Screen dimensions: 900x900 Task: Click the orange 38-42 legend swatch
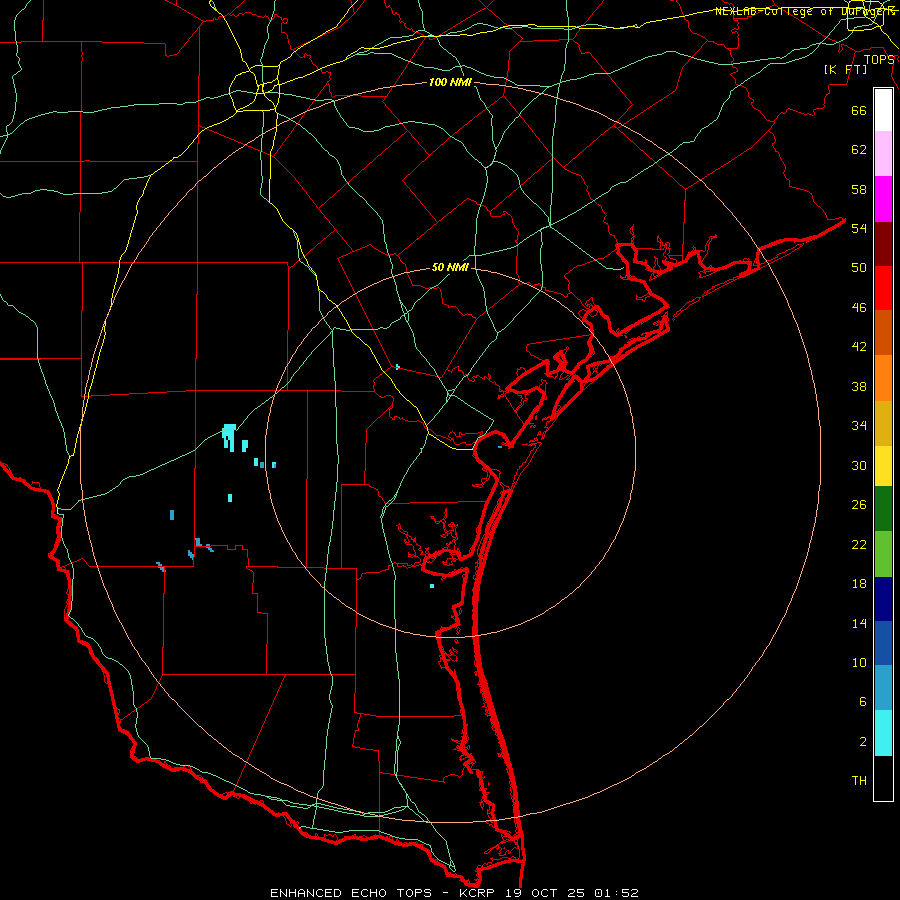point(883,378)
